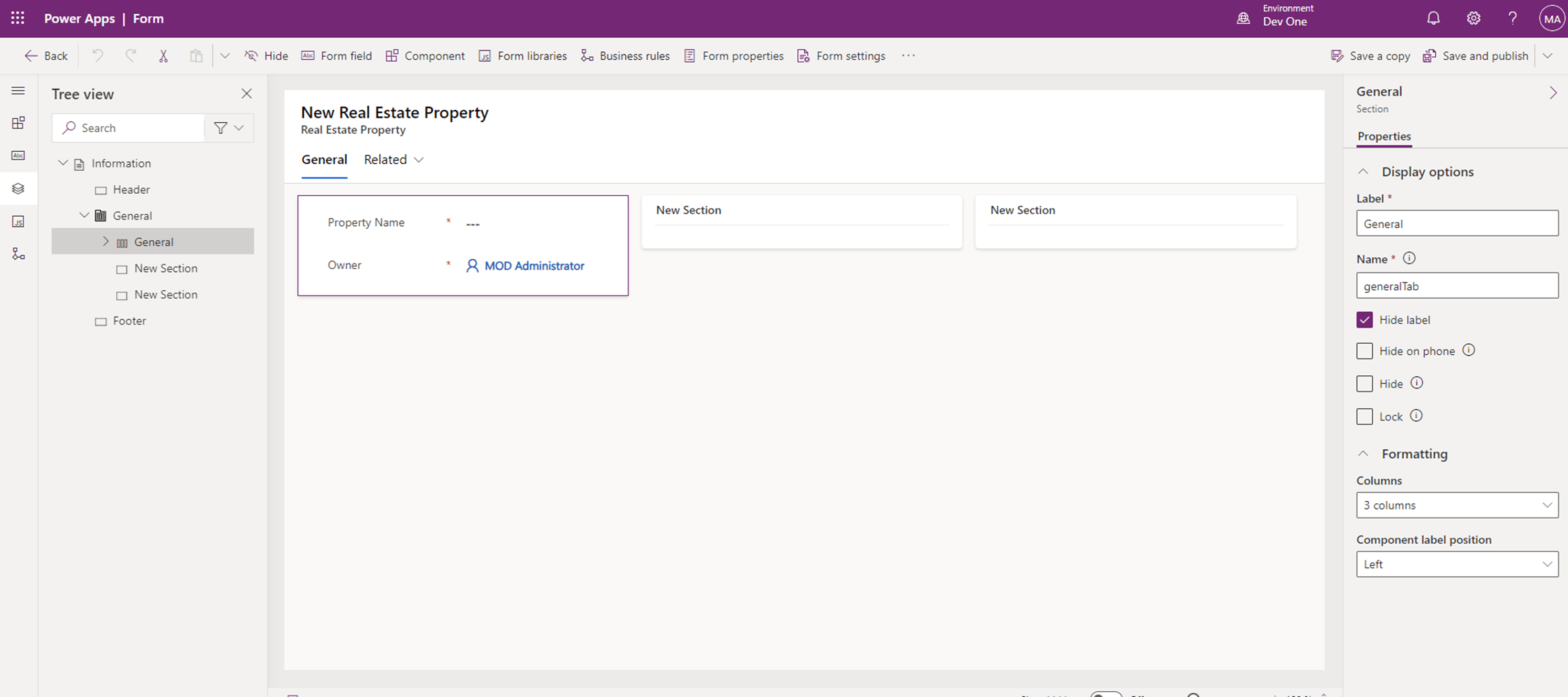Switch to the Related tab

click(x=385, y=159)
